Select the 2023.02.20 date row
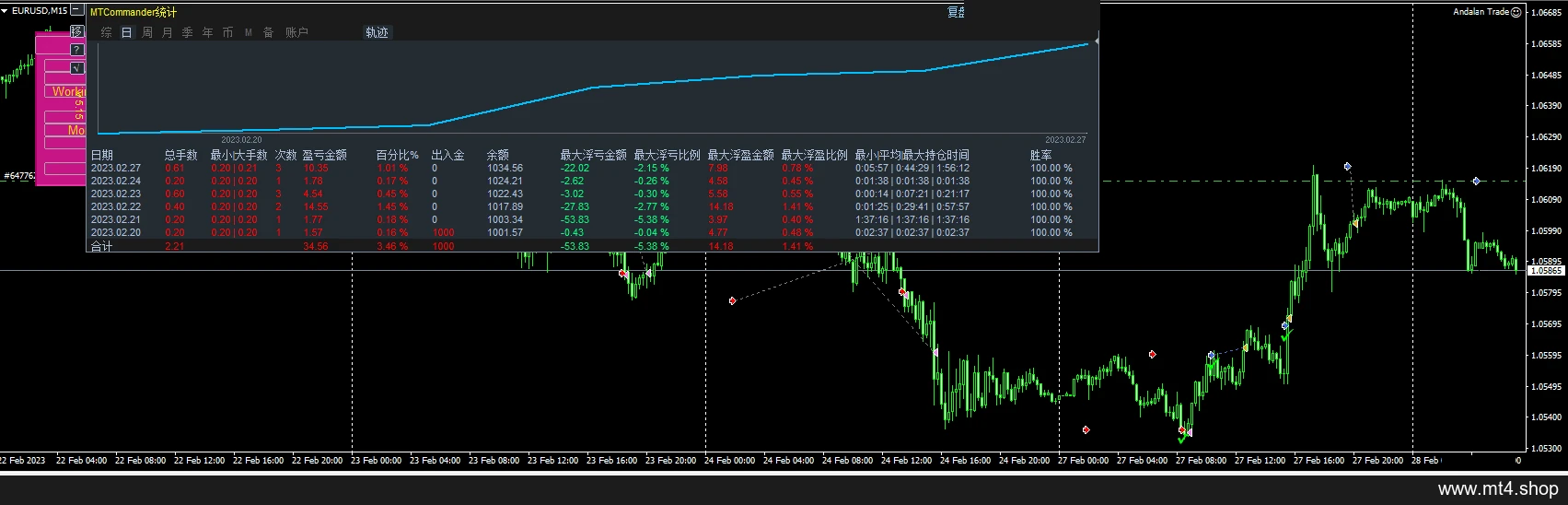This screenshot has width=1568, height=505. click(116, 232)
